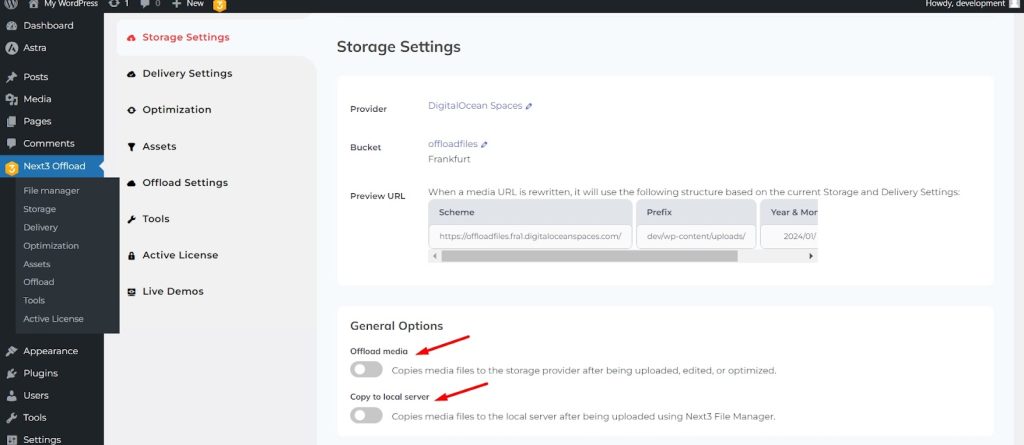Click the Appearance brush icon

click(x=11, y=351)
